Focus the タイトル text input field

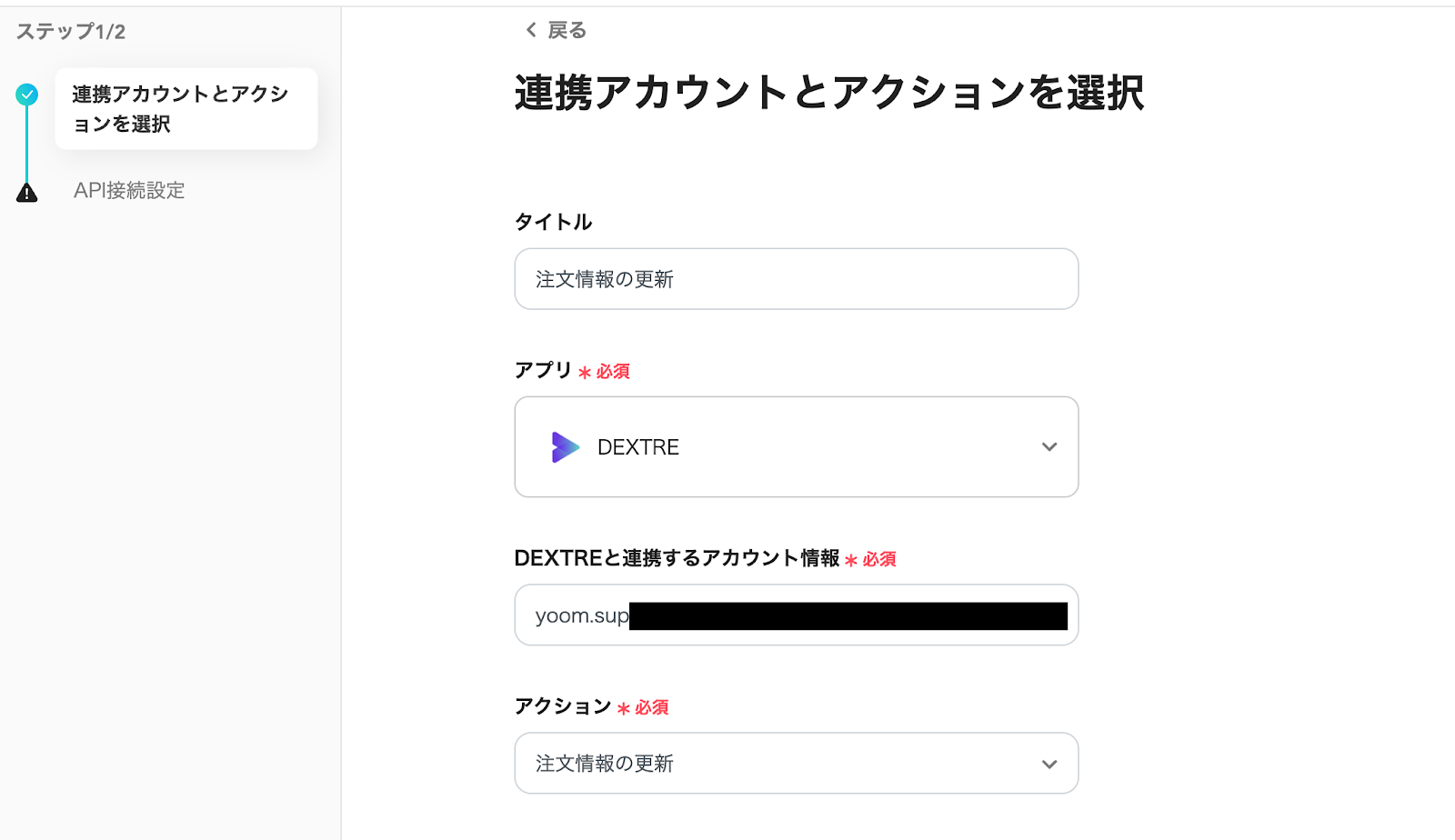click(x=796, y=279)
